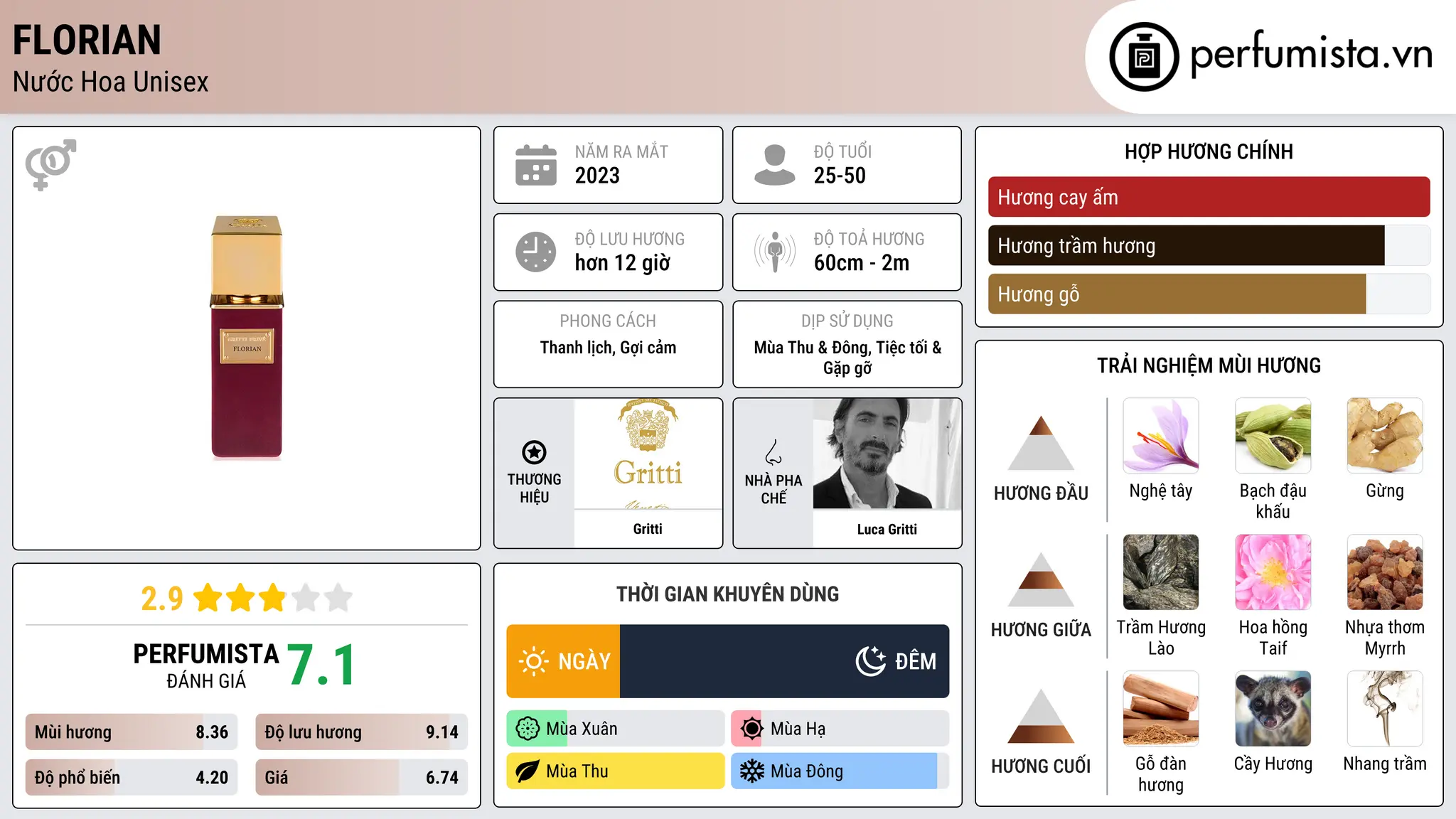Click the third gold rating star
Viewport: 1456px width, 819px height.
click(273, 598)
